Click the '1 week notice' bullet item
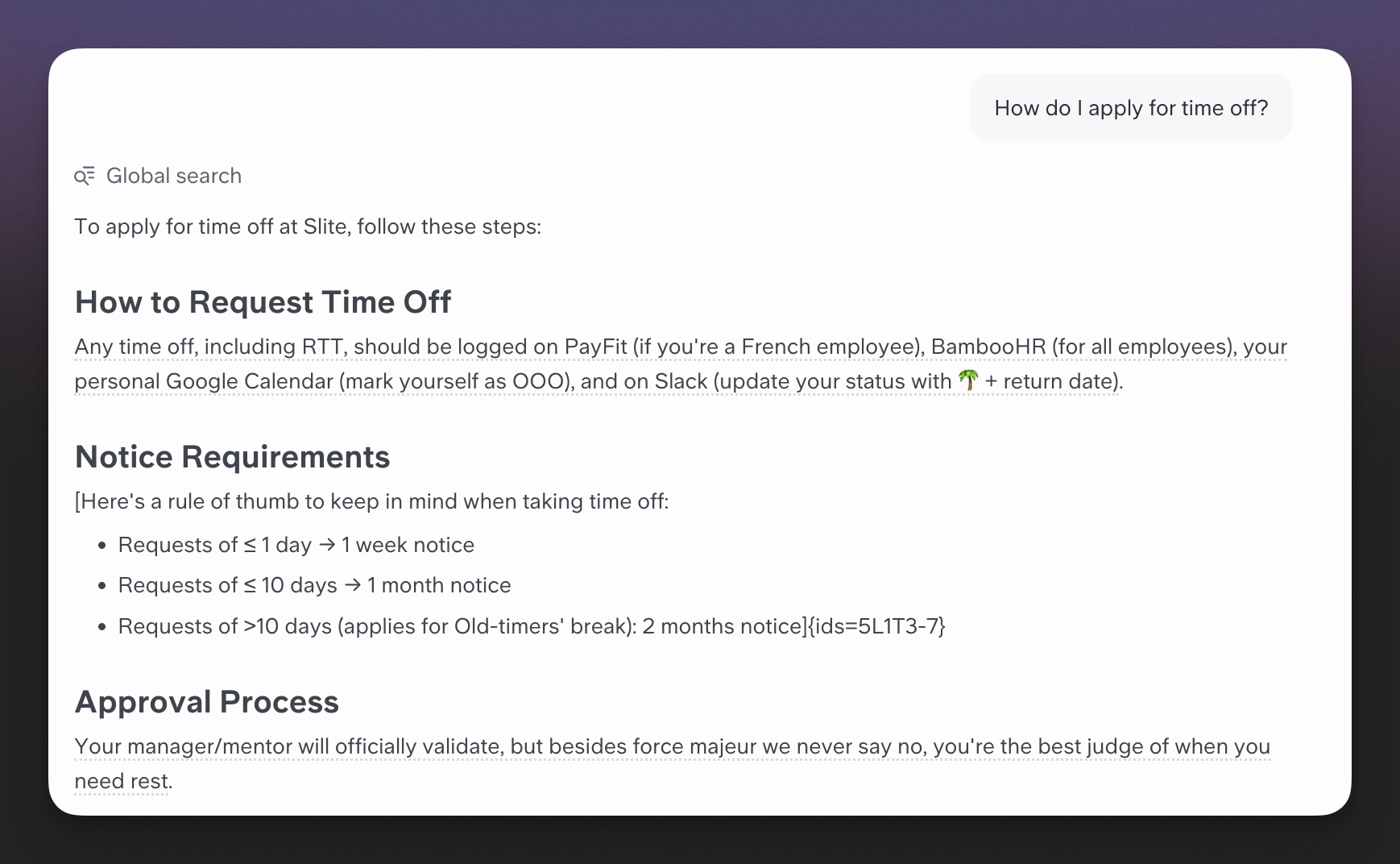Screen dimensions: 1400x864 click(x=296, y=545)
